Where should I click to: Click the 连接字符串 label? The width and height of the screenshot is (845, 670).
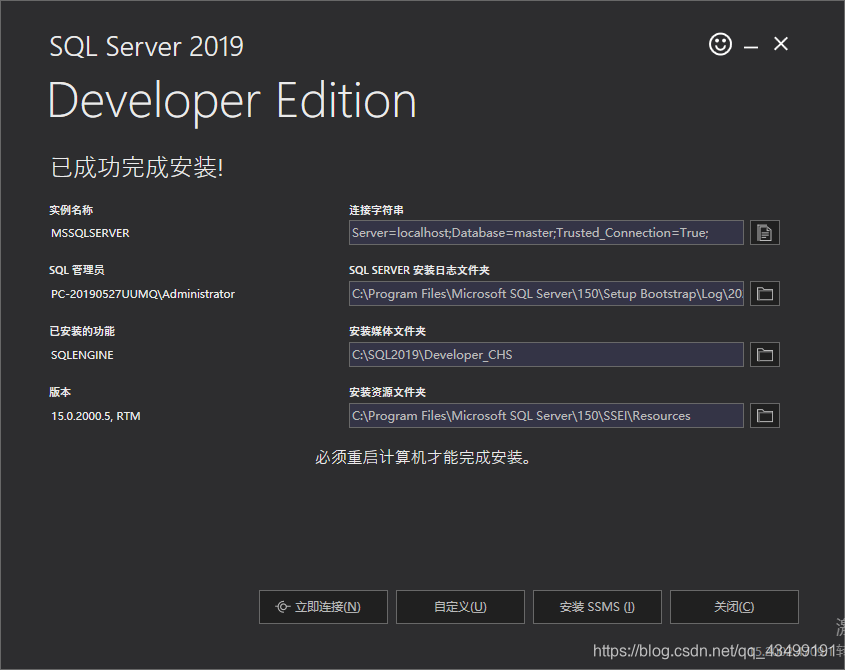(x=376, y=210)
